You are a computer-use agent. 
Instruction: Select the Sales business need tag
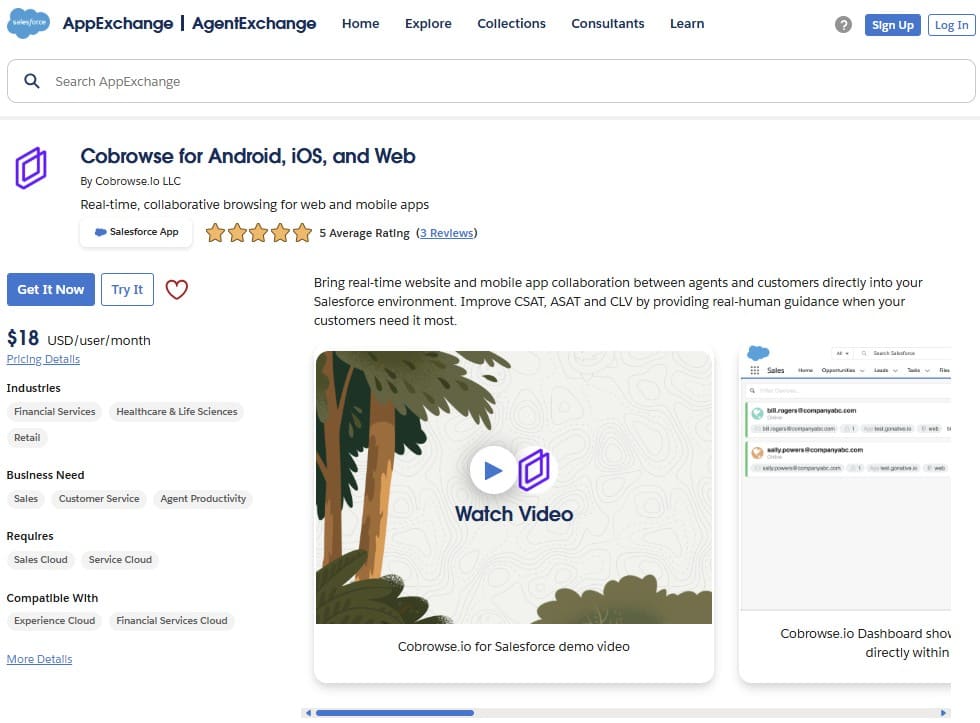(x=26, y=499)
